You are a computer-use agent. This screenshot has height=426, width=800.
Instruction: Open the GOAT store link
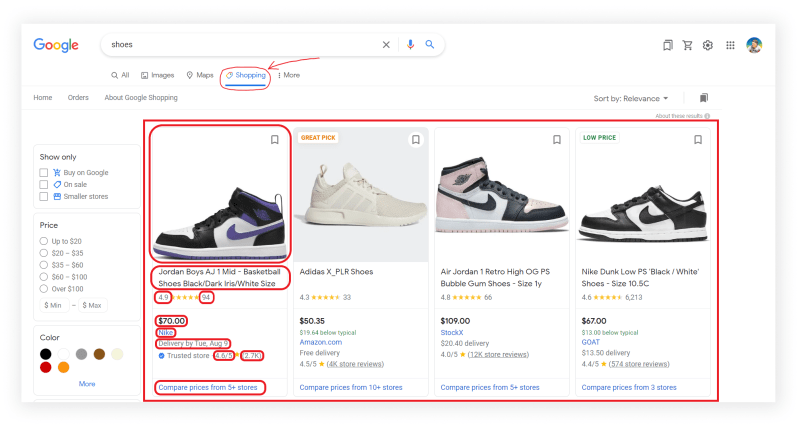(x=591, y=342)
